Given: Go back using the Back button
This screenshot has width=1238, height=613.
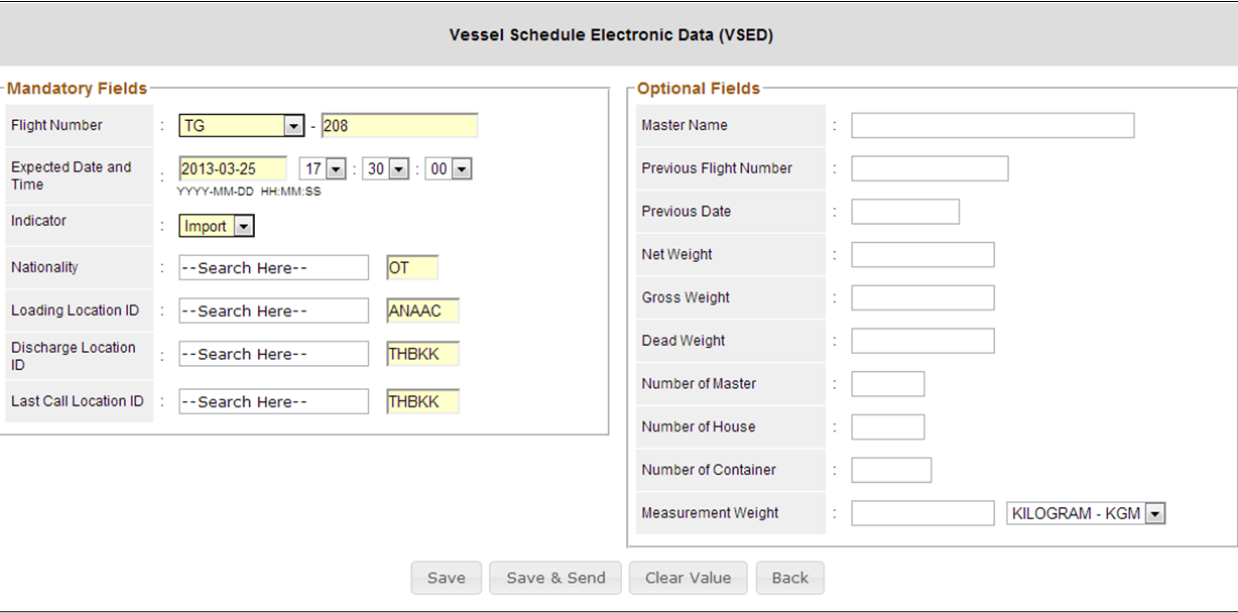Looking at the screenshot, I should pos(790,578).
